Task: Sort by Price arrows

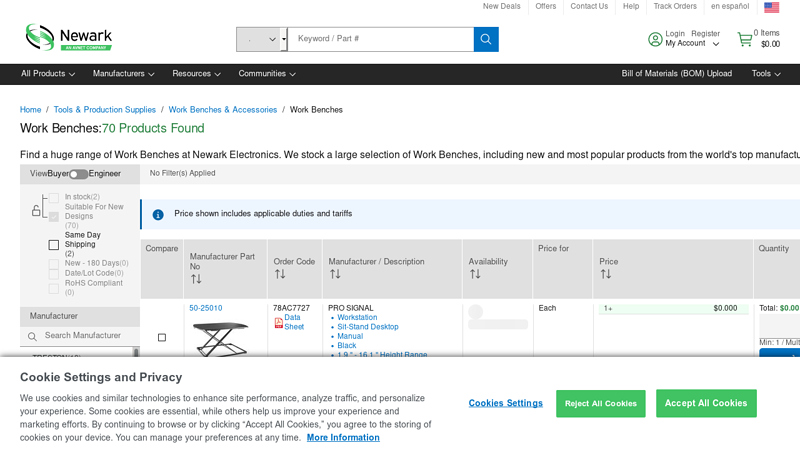Action: 606,274
